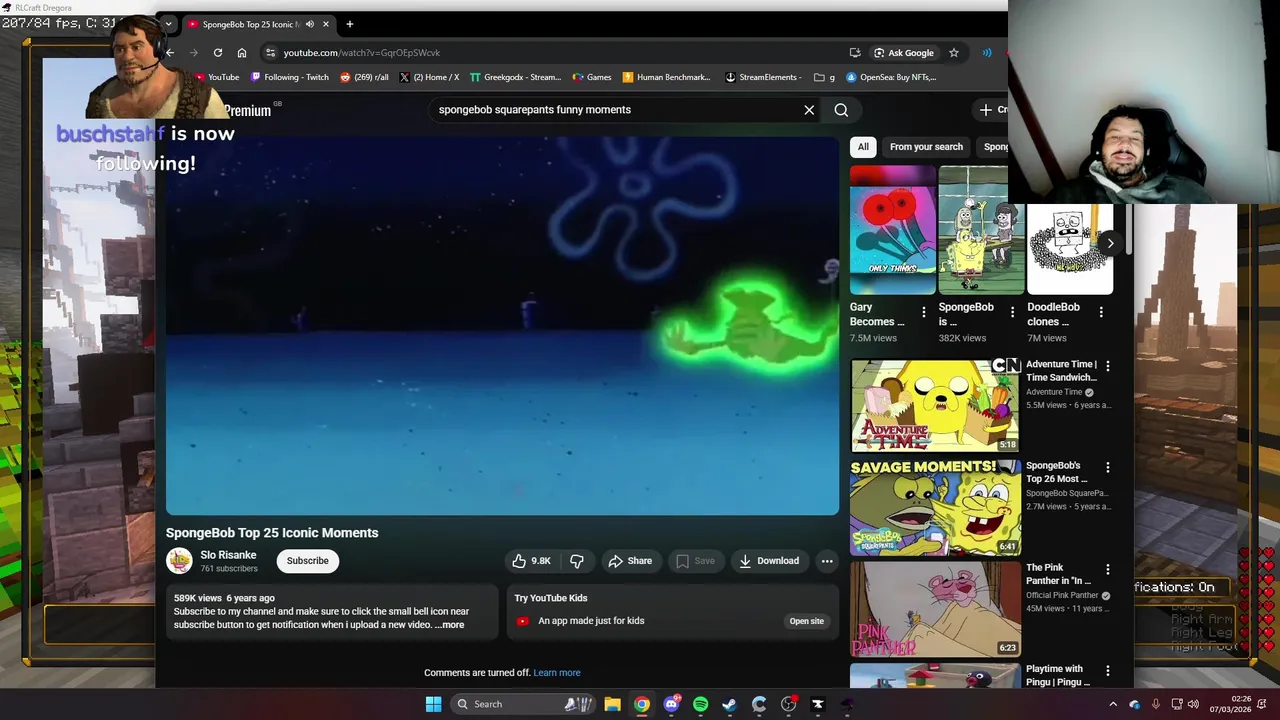This screenshot has height=720, width=1280.
Task: Open the StreamElements bookmark
Action: [x=763, y=77]
